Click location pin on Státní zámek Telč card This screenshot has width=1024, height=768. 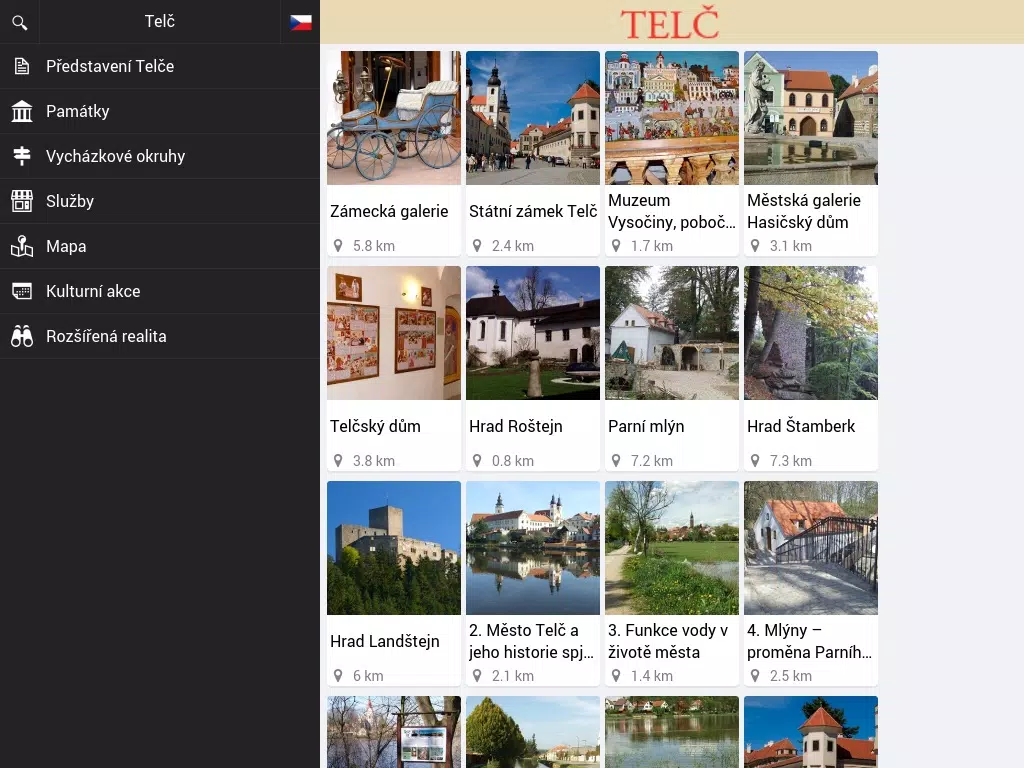[477, 246]
